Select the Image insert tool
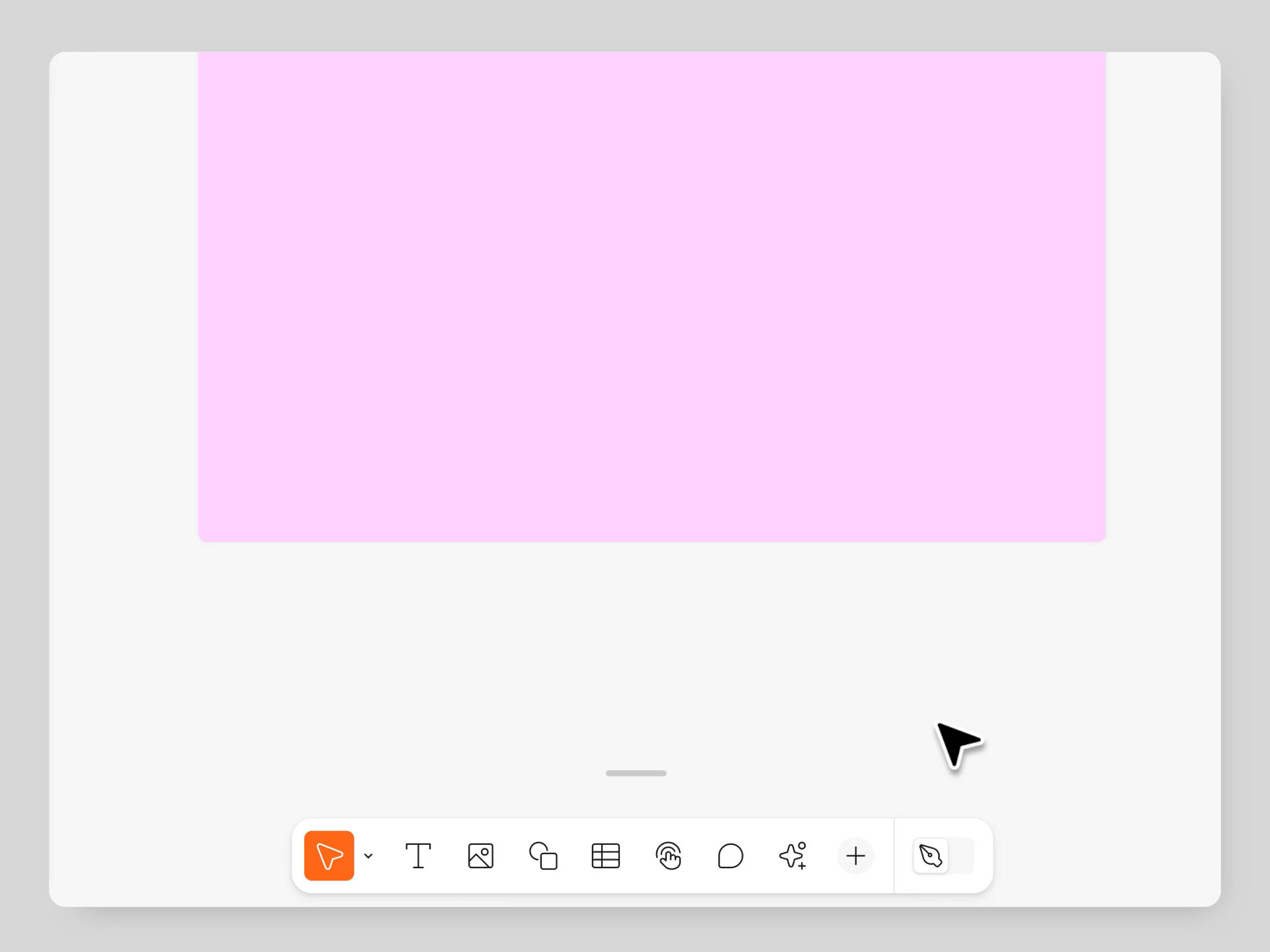 (481, 856)
